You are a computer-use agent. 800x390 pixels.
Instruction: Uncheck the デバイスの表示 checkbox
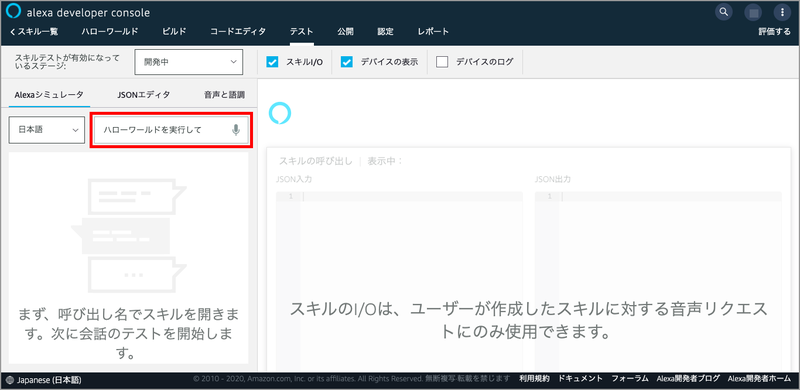pyautogui.click(x=347, y=62)
